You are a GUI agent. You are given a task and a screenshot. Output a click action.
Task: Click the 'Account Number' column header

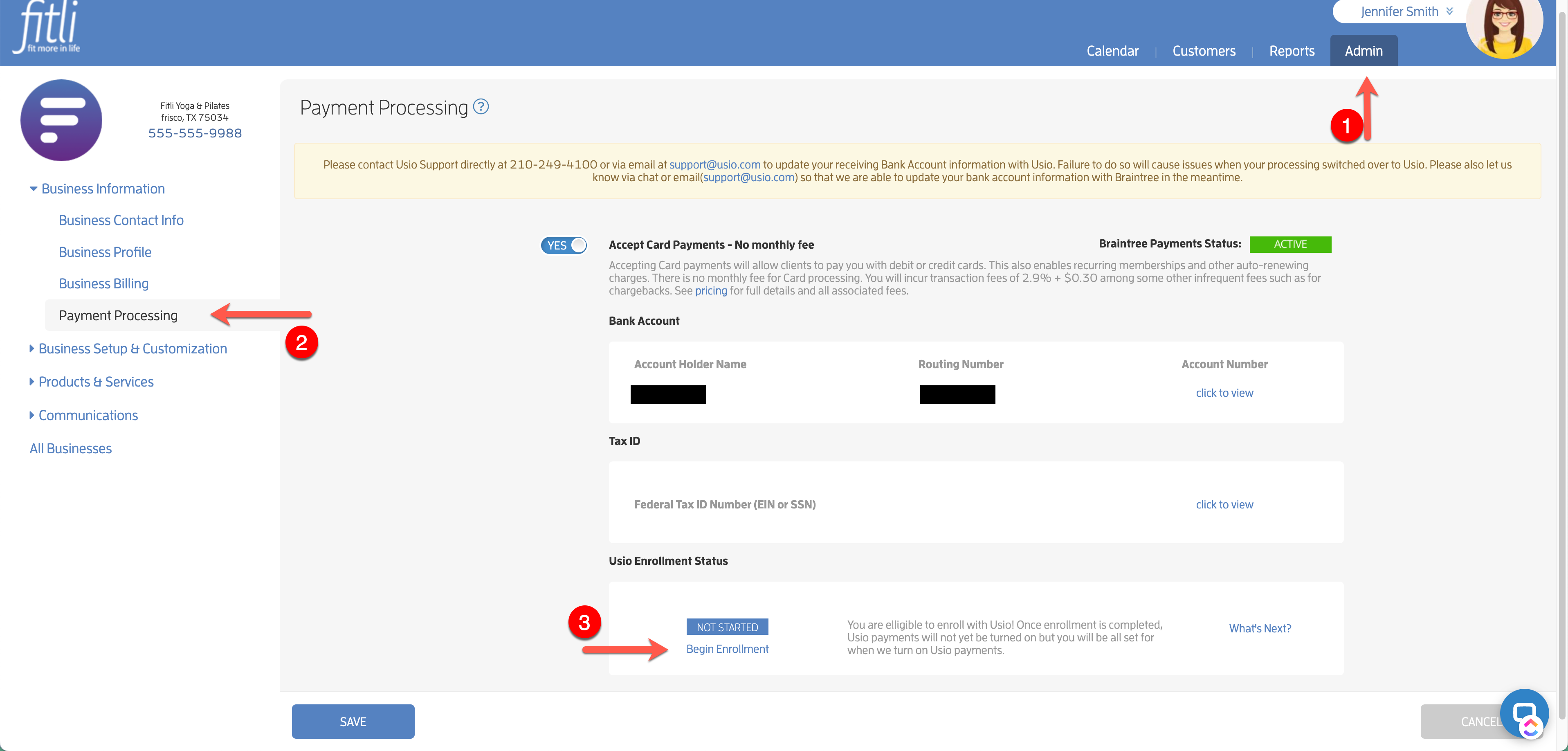1225,364
